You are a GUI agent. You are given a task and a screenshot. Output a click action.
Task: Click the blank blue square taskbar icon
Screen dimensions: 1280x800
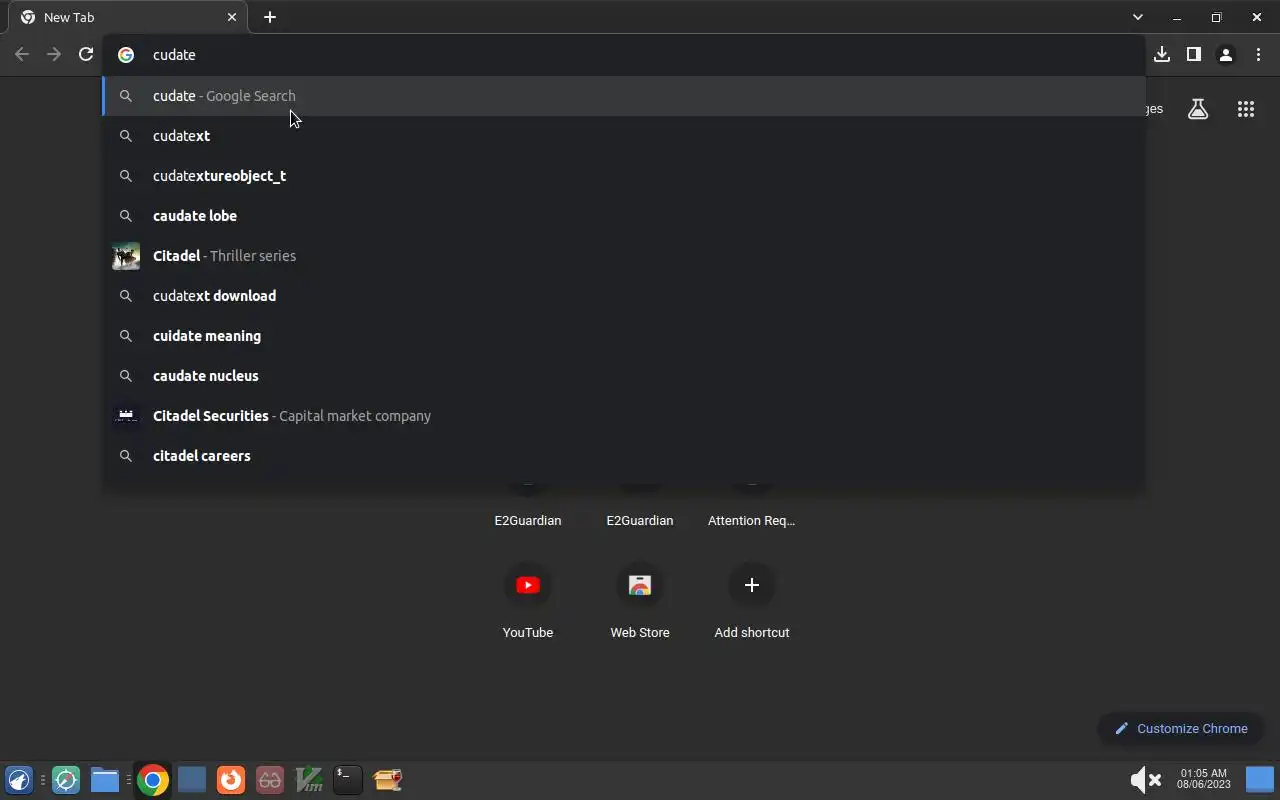tap(192, 780)
